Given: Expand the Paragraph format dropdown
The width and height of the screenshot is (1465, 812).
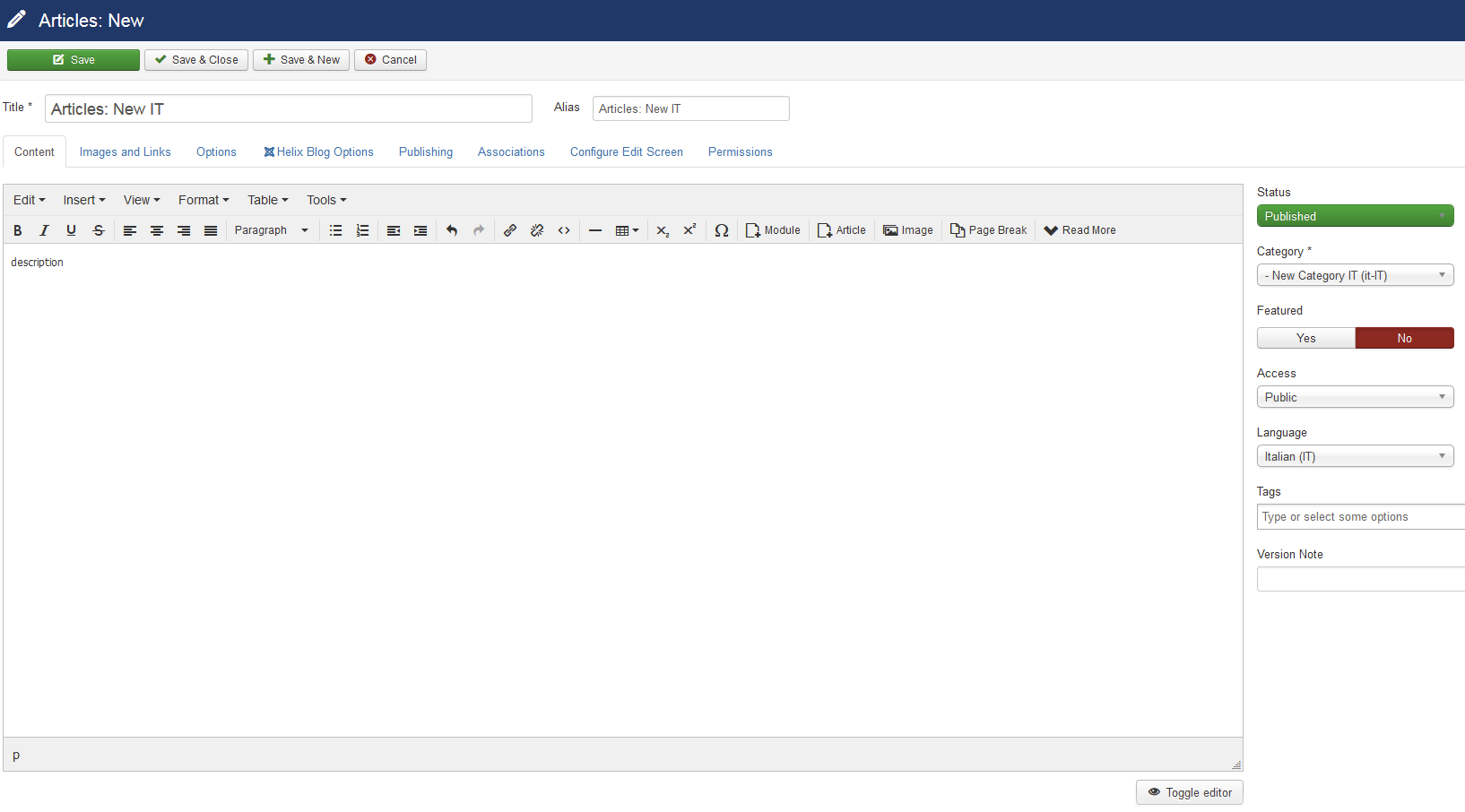Looking at the screenshot, I should [x=271, y=230].
